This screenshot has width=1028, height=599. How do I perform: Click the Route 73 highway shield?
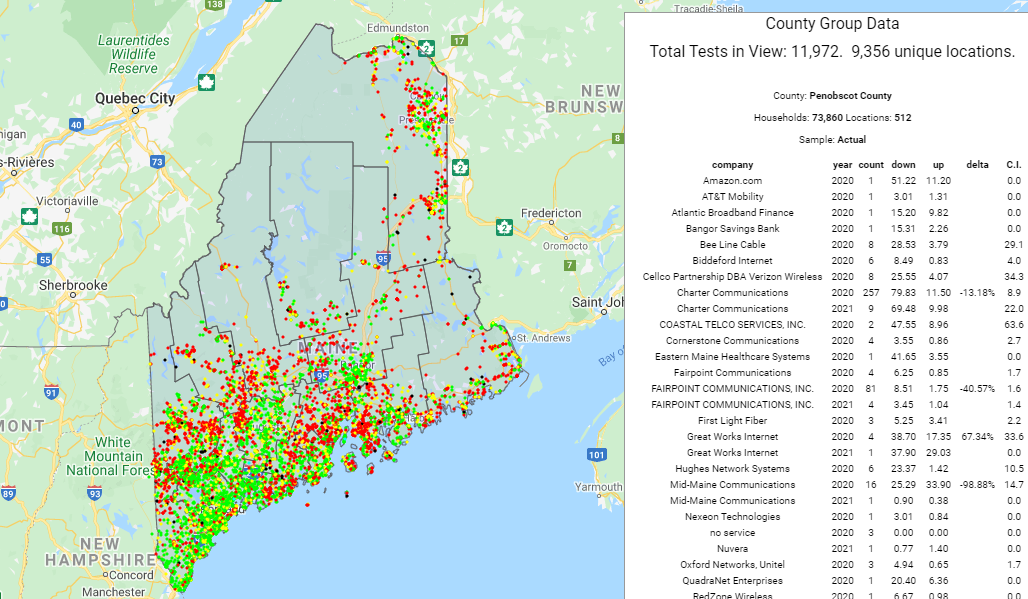pyautogui.click(x=157, y=162)
